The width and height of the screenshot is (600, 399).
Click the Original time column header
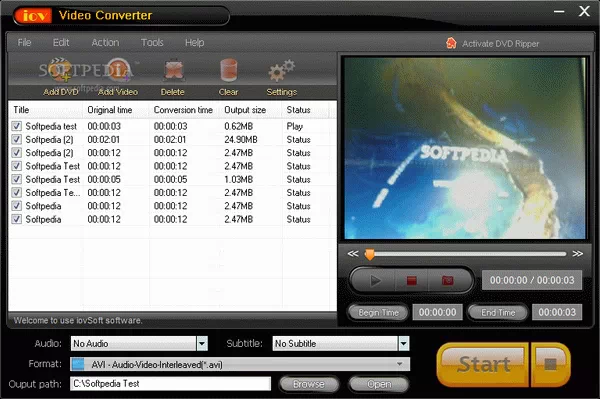click(x=116, y=110)
